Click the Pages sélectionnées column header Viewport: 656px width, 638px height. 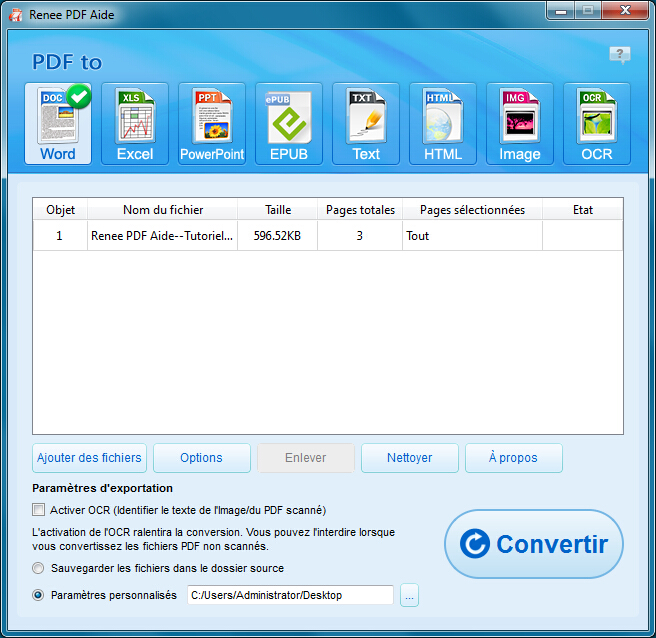click(x=472, y=209)
